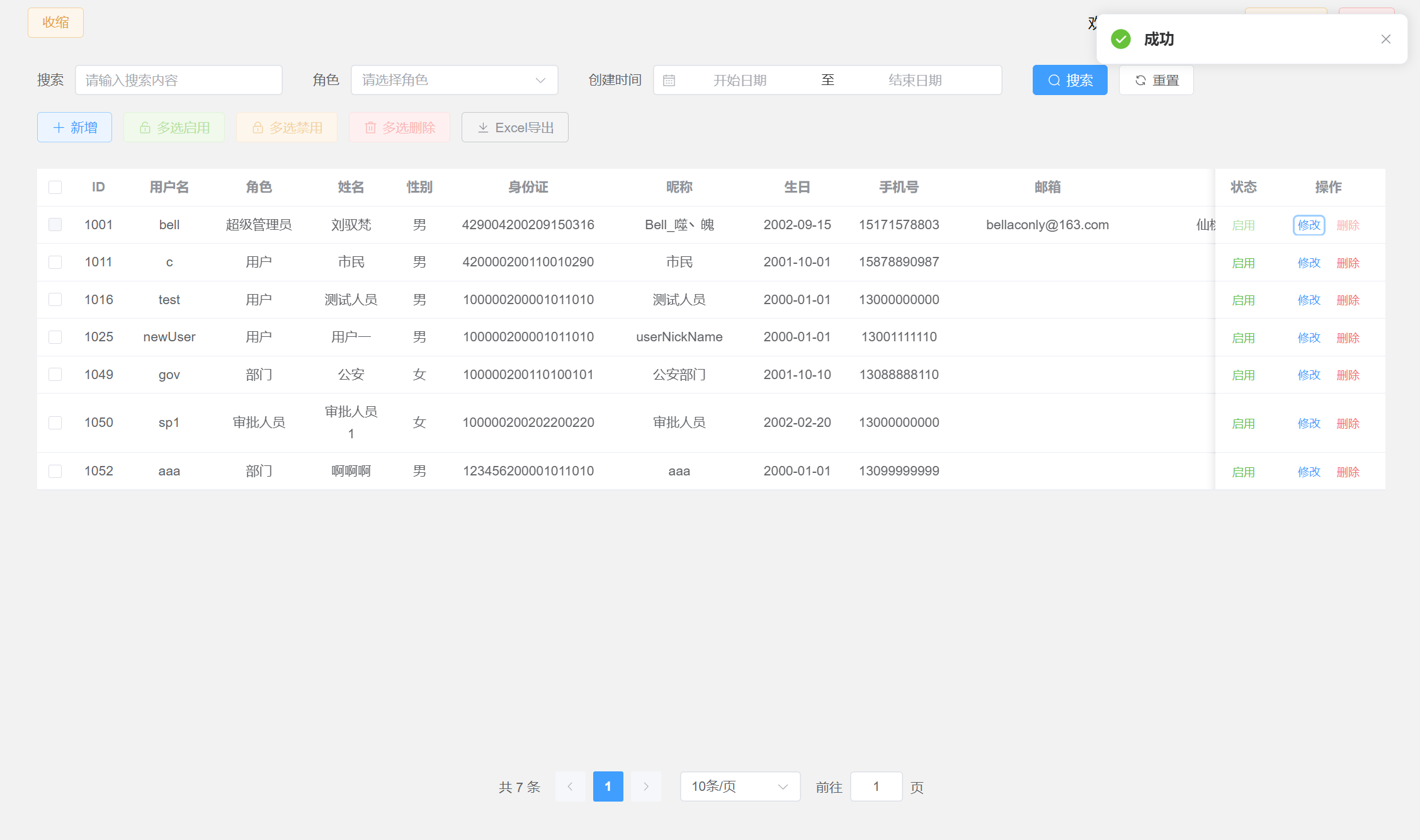
Task: Click the search content input field
Action: (178, 80)
